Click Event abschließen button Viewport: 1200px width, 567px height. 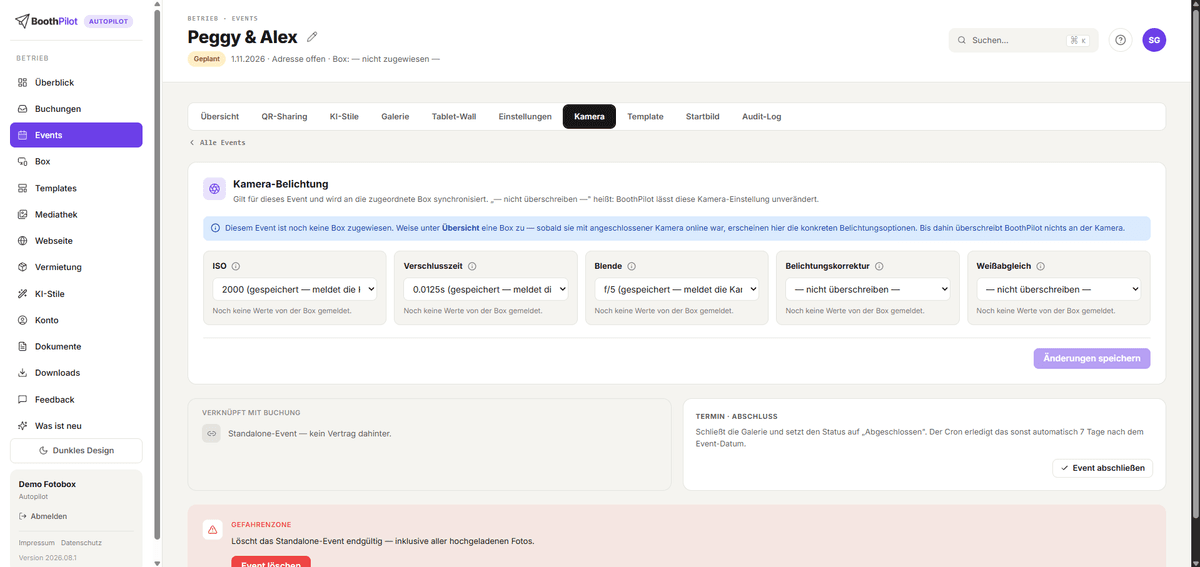1103,468
